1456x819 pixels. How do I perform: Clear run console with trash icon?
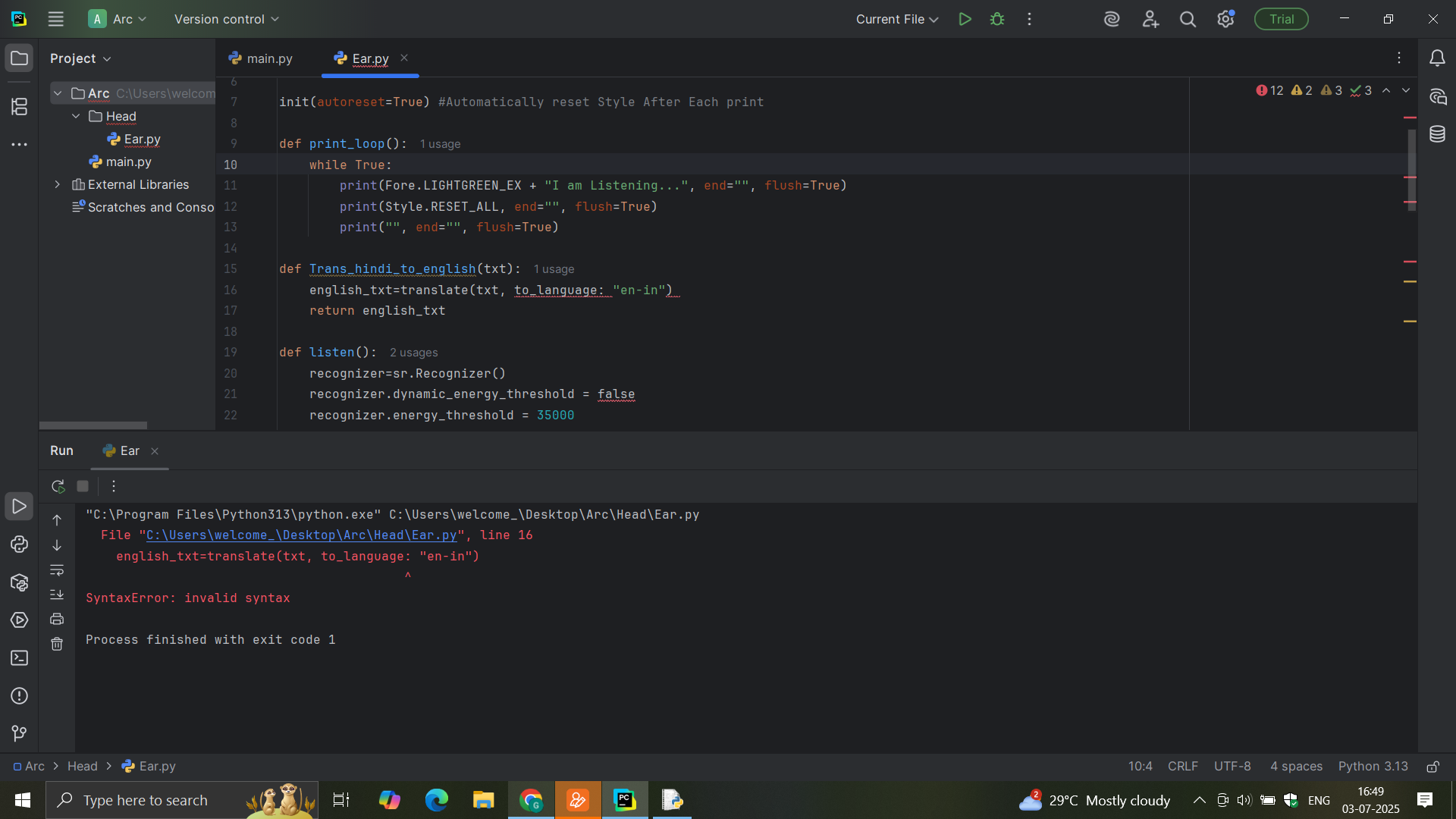coord(57,644)
